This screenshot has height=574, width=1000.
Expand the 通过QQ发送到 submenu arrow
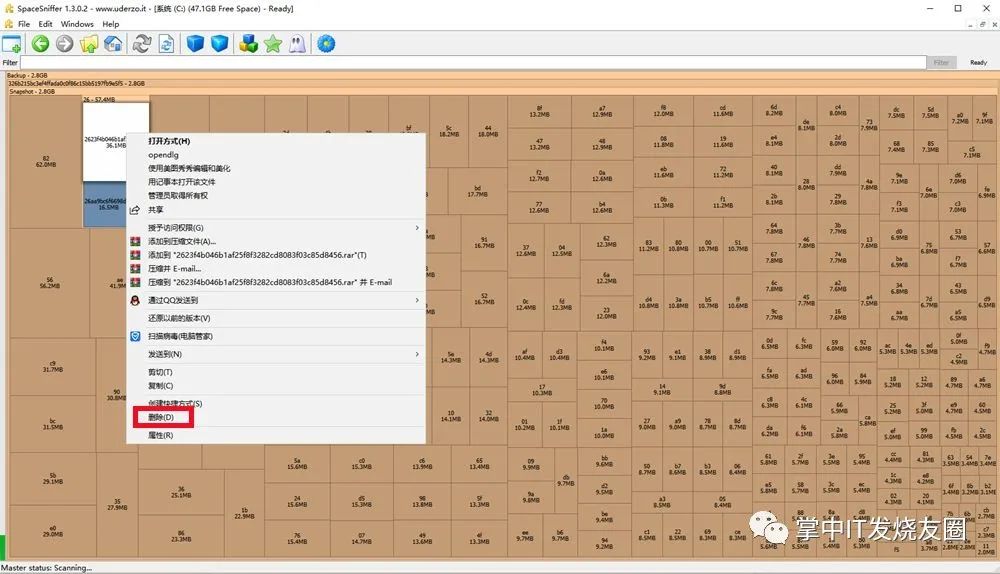tap(417, 300)
